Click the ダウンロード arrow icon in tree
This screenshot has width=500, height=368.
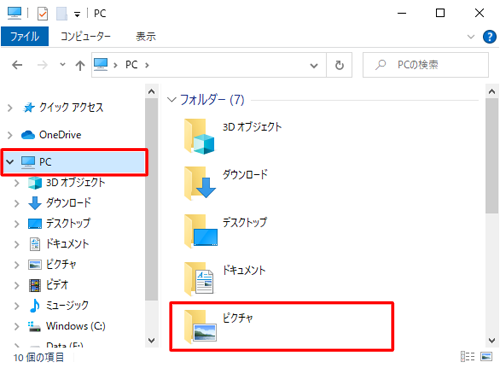tap(35, 203)
